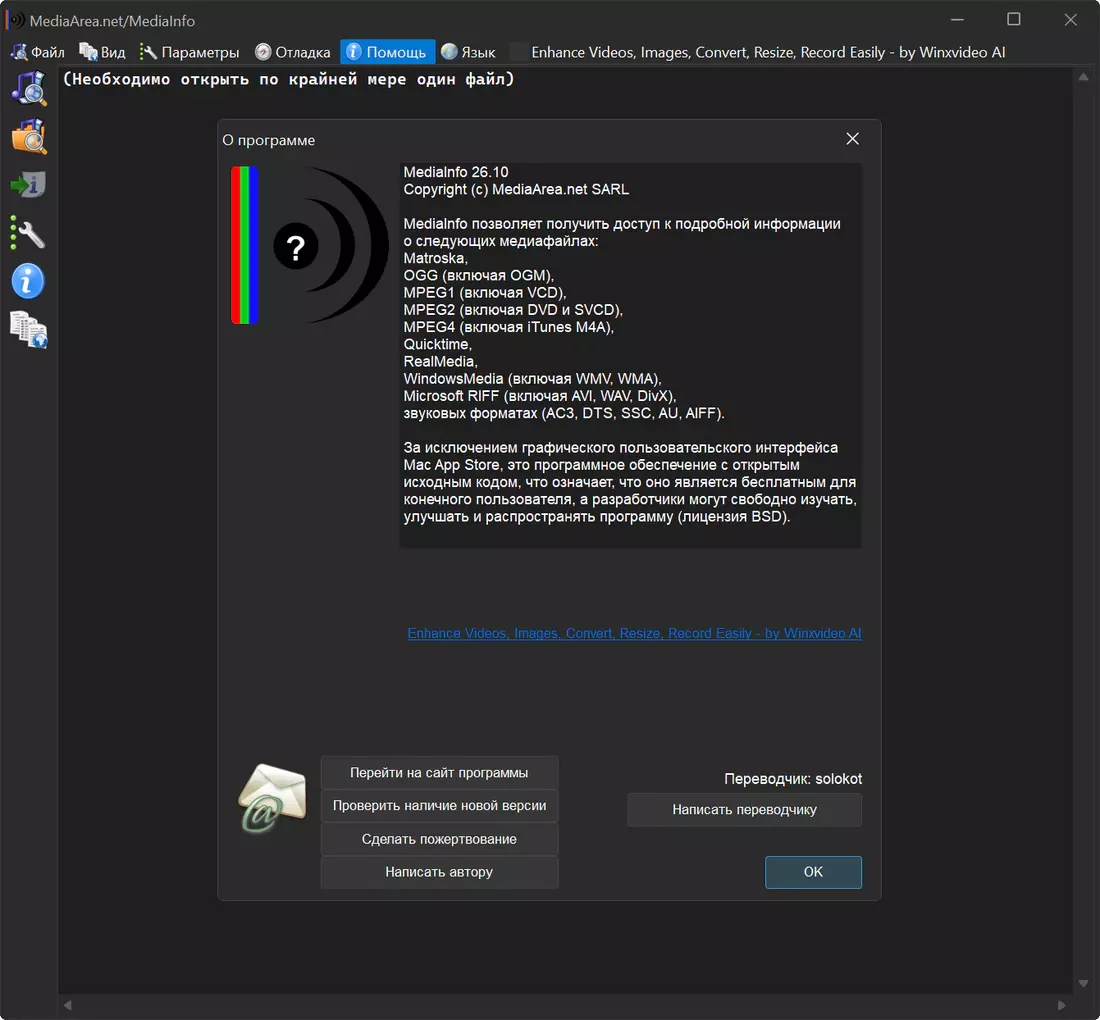Click "Проверить наличие новой версии" button

point(439,805)
